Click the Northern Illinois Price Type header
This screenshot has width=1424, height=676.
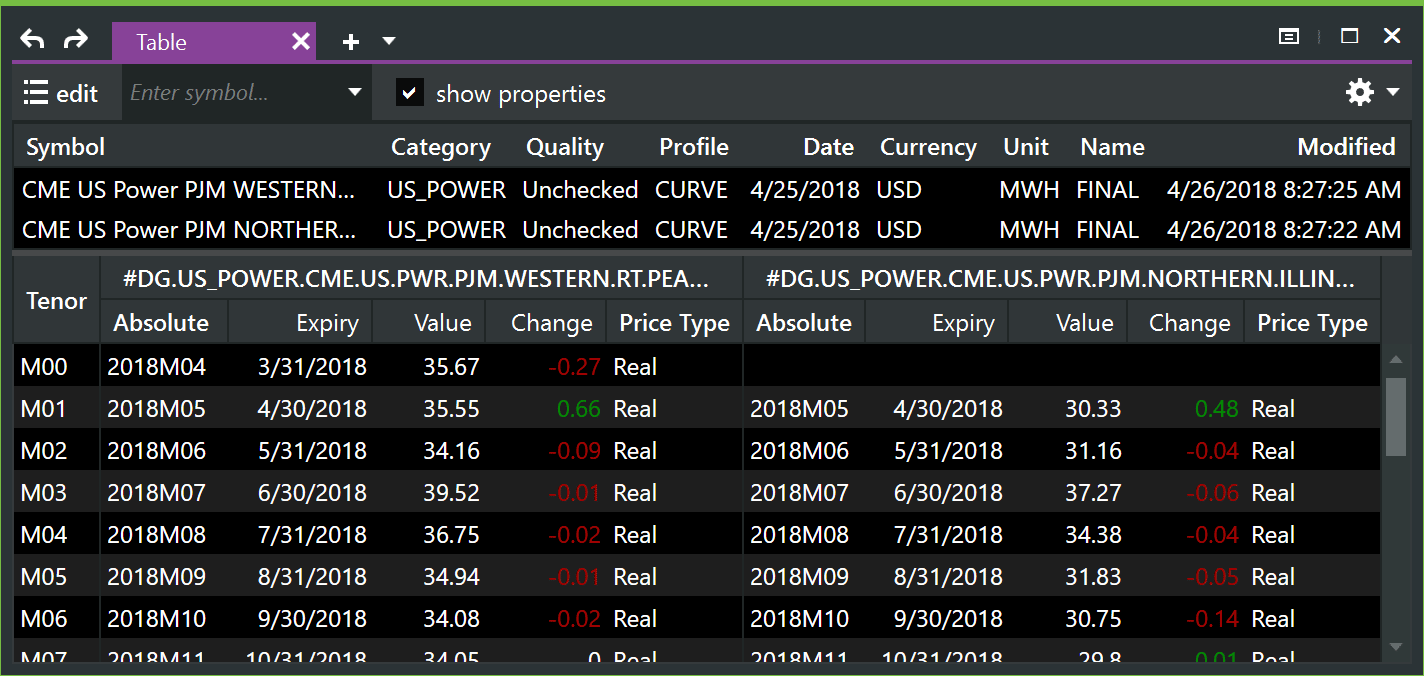click(1312, 323)
